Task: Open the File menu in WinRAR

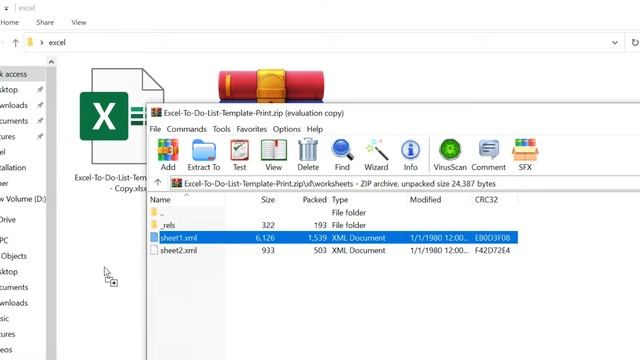Action: tap(155, 129)
